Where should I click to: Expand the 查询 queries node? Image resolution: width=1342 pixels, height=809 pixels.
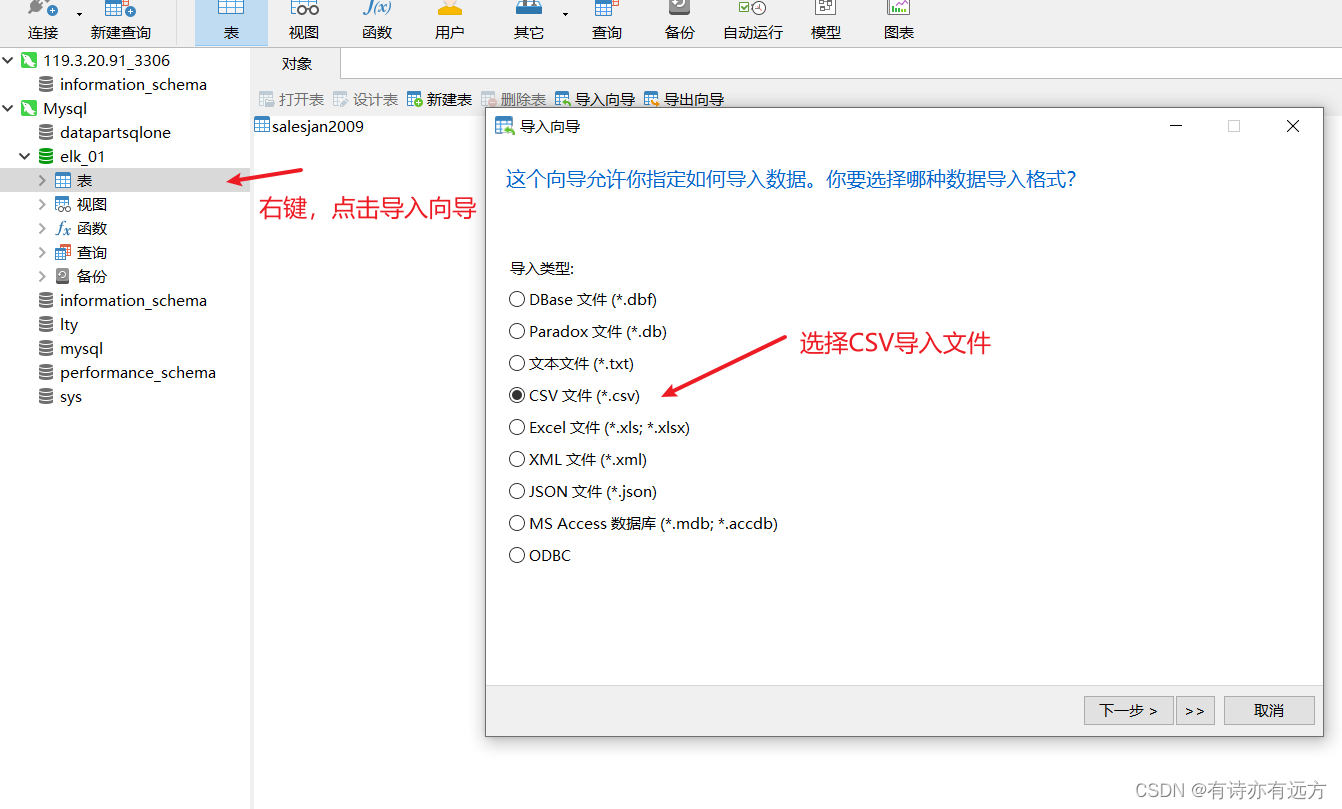pos(42,252)
